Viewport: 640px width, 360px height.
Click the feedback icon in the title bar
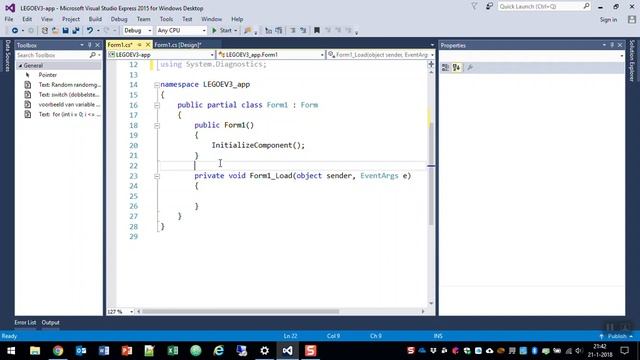pyautogui.click(x=489, y=6)
